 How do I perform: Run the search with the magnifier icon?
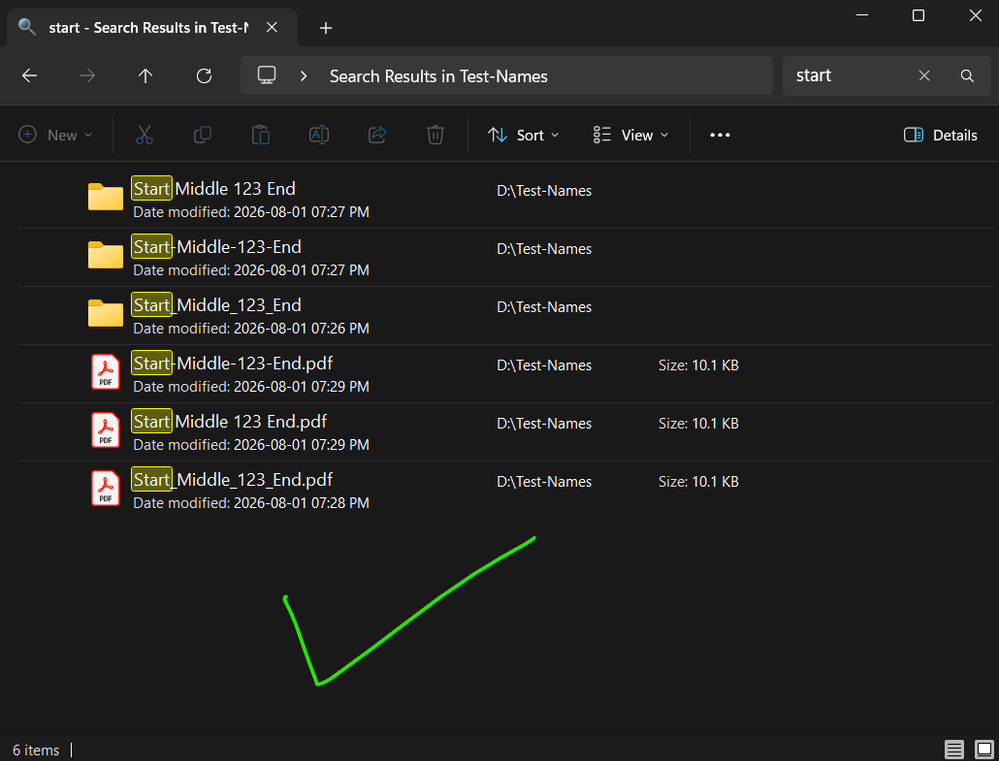967,76
